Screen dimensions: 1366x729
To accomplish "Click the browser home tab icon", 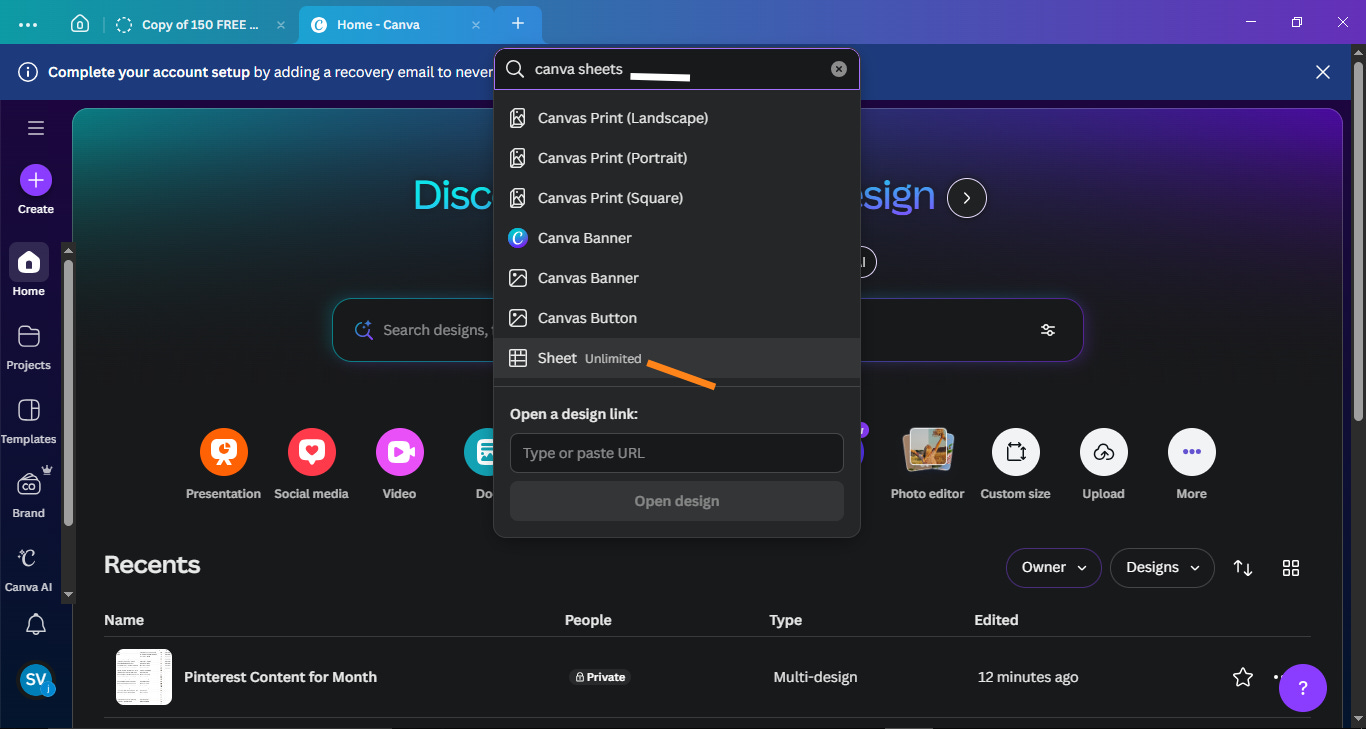I will click(x=80, y=24).
